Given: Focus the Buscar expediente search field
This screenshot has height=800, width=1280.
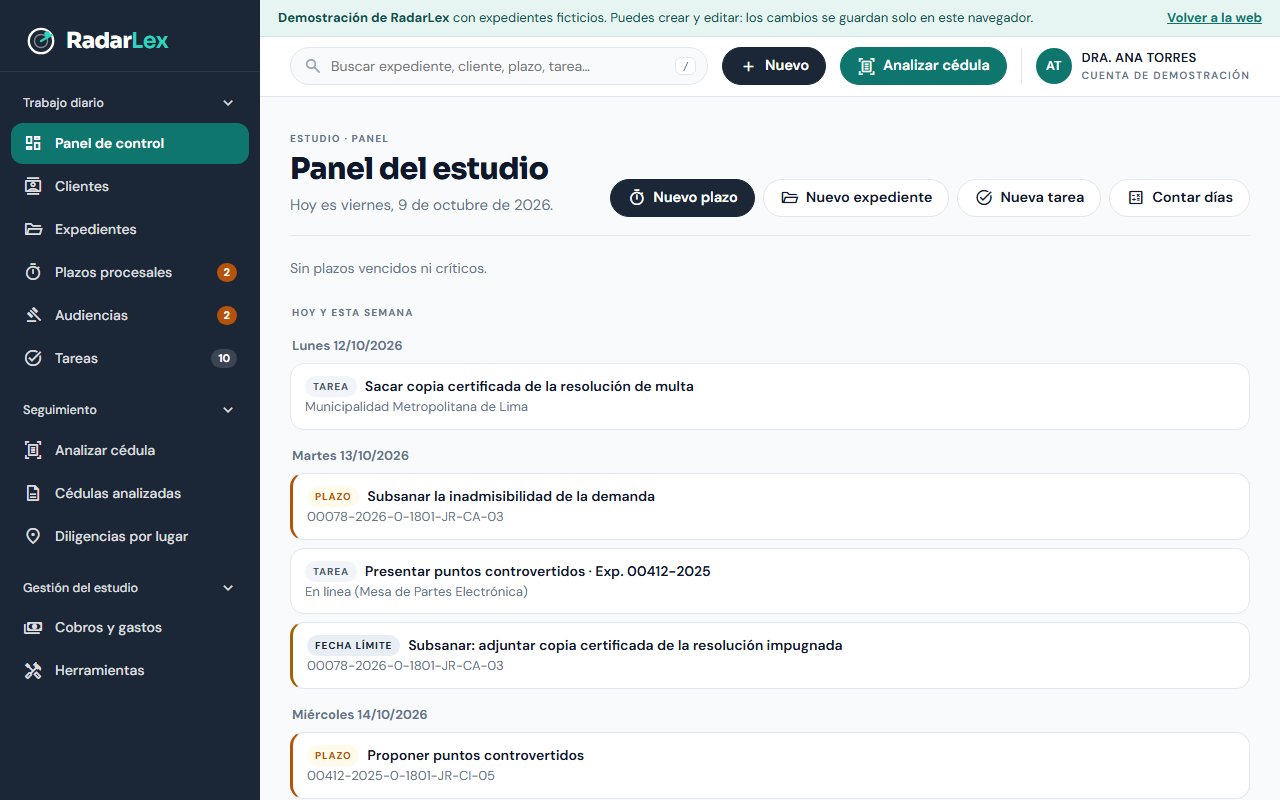Looking at the screenshot, I should pyautogui.click(x=499, y=66).
